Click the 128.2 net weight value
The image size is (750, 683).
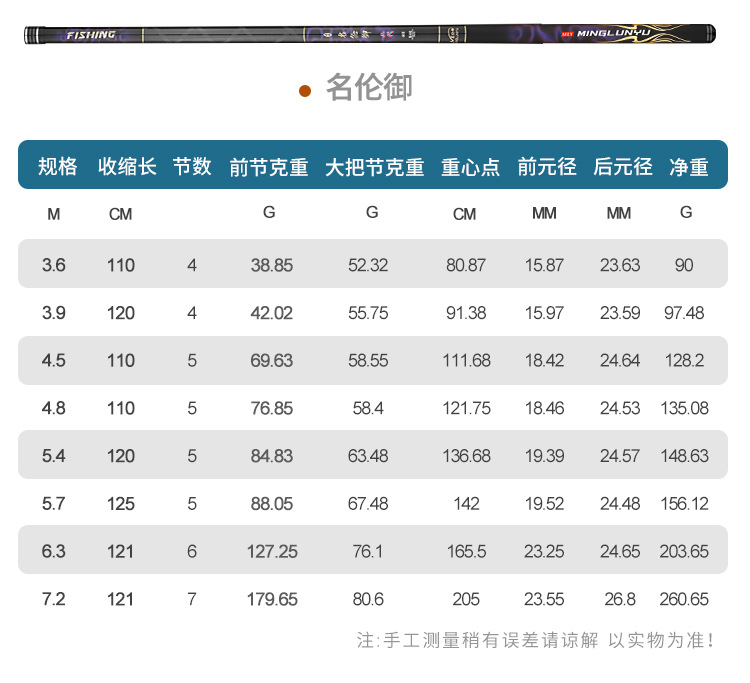click(684, 360)
